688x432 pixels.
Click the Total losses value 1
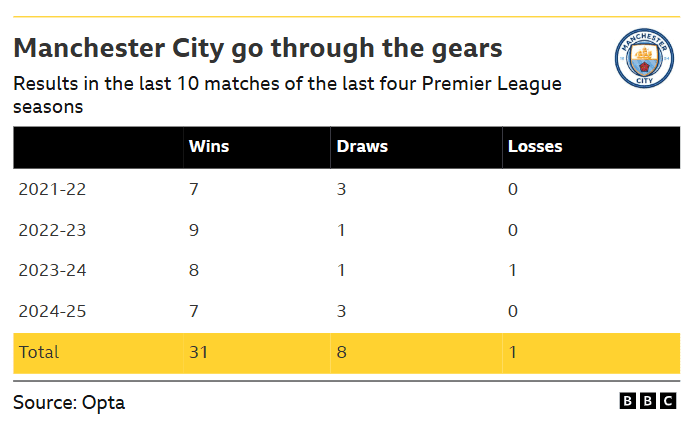pos(513,352)
